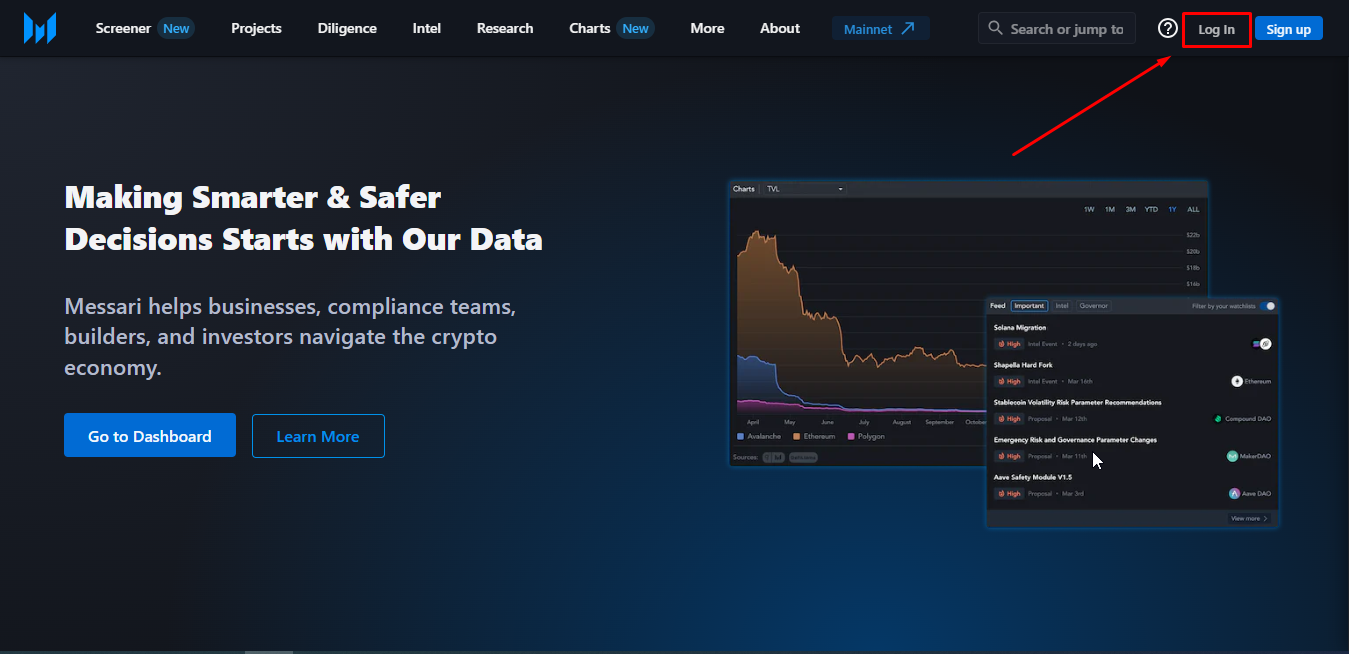Click the Sign up button
The image size is (1349, 654).
1289,29
